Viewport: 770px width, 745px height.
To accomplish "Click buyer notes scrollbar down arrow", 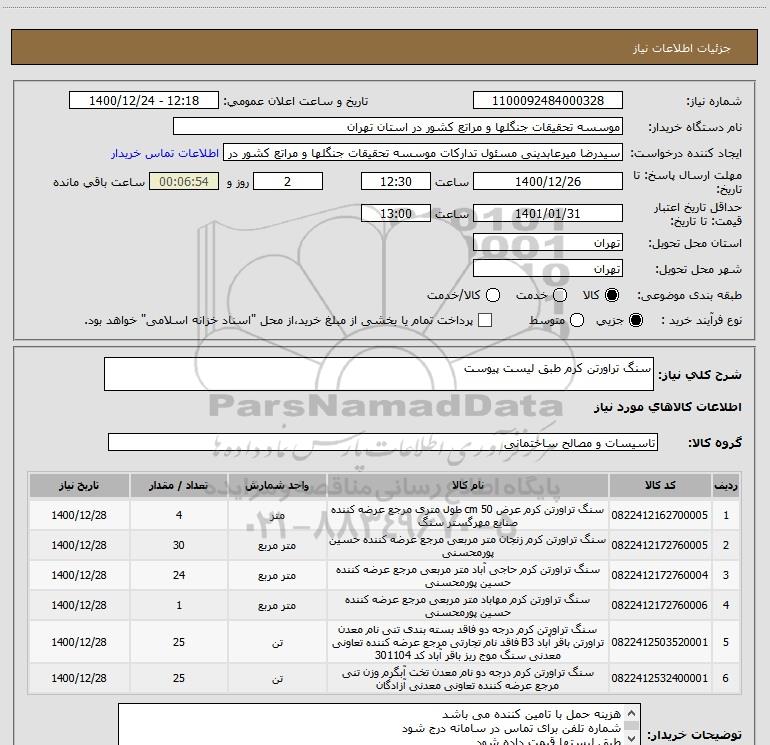I will 632,739.
